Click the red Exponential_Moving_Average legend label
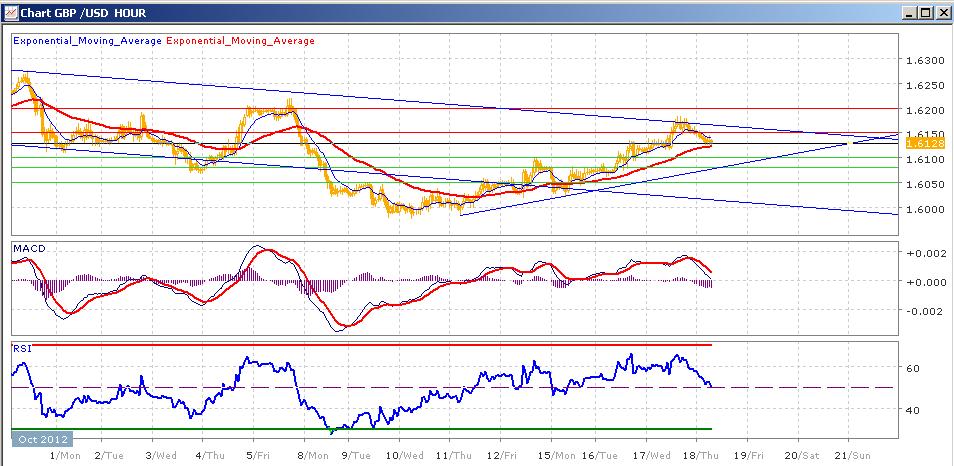This screenshot has height=466, width=954. point(240,41)
